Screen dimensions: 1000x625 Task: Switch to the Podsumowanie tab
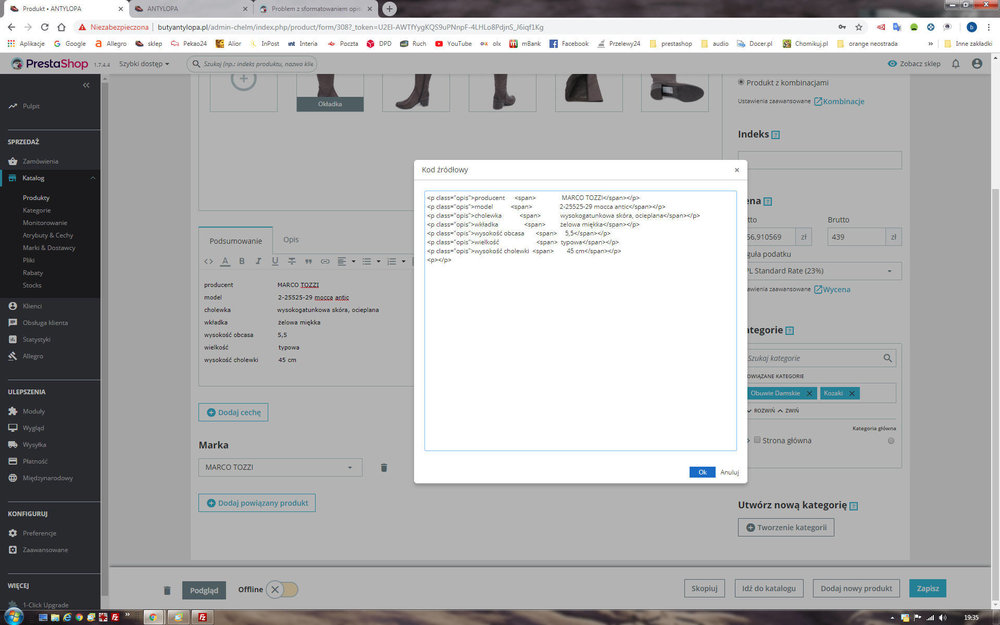pos(235,240)
